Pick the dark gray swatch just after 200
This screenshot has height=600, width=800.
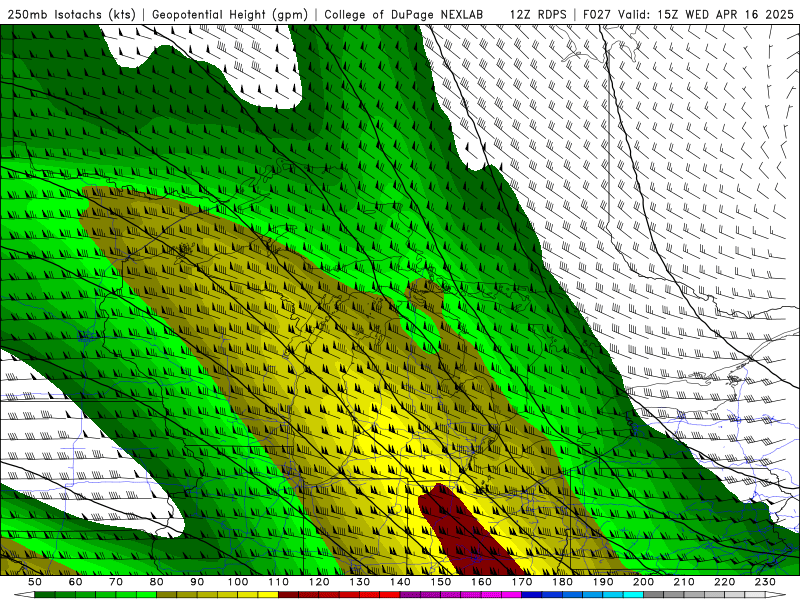(x=654, y=594)
